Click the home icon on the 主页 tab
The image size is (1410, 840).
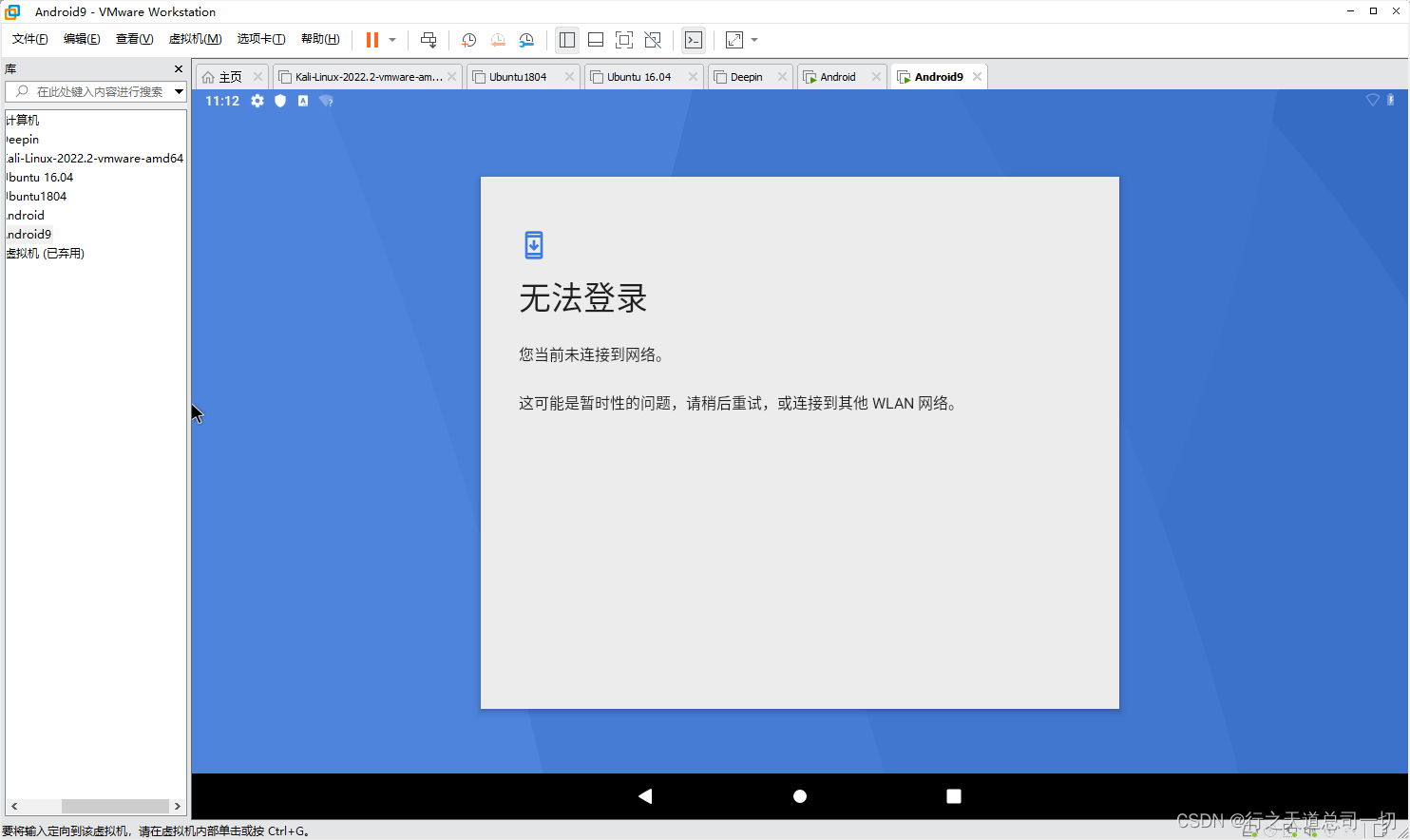click(208, 77)
